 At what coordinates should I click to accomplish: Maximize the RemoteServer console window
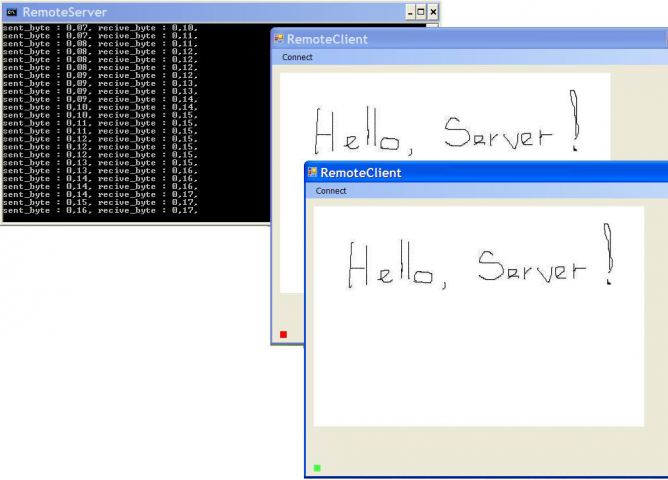421,12
